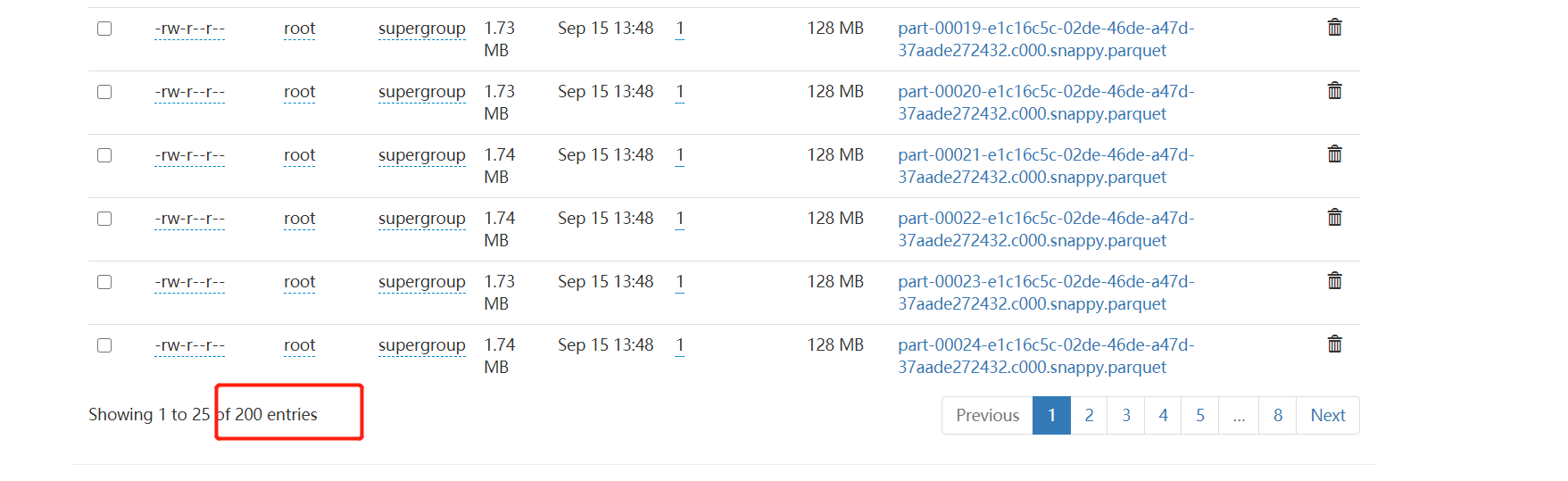Click the Previous pagination button
The height and width of the screenshot is (481, 1568).
pos(987,415)
